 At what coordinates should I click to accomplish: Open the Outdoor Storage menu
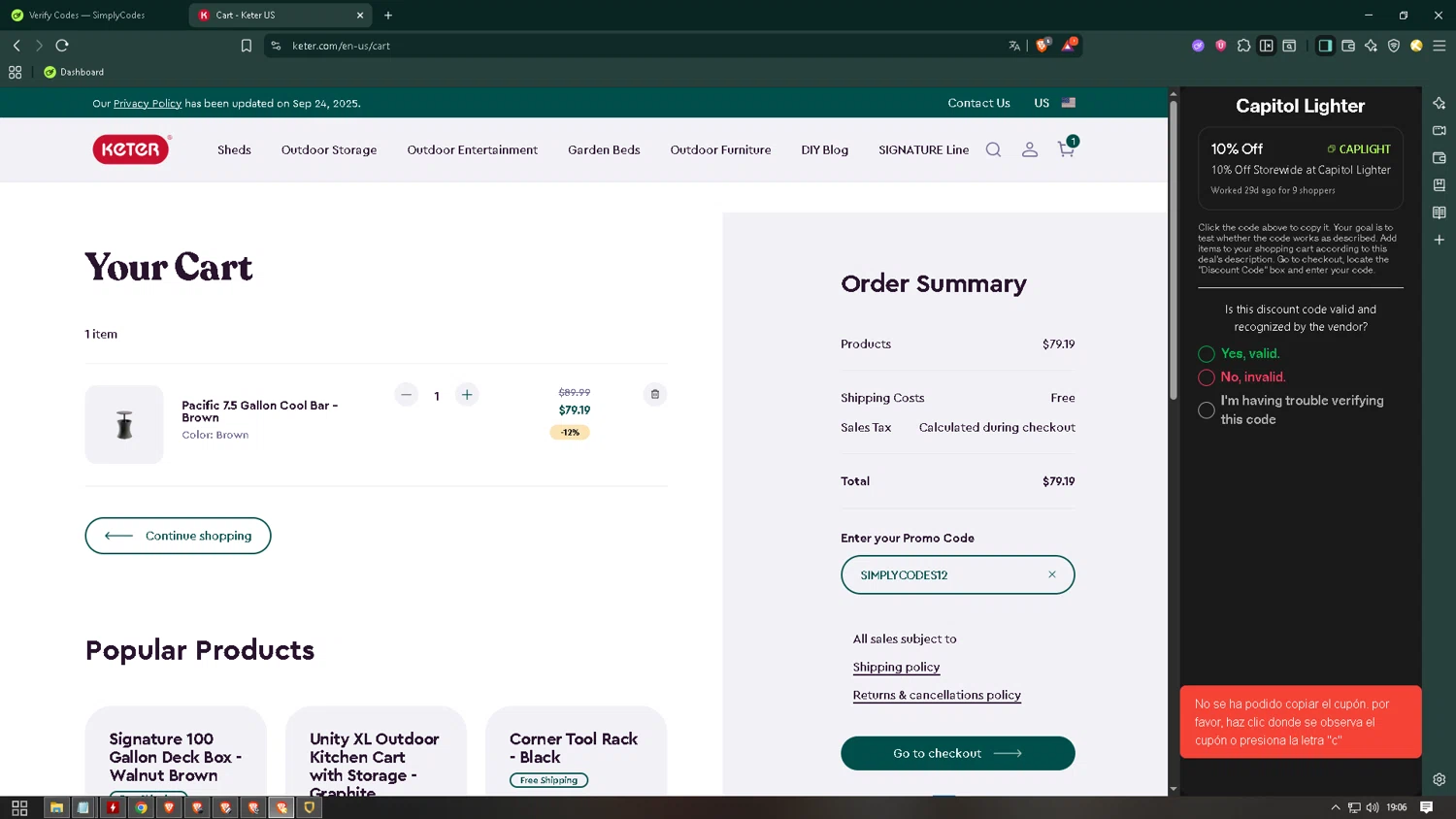coord(329,149)
